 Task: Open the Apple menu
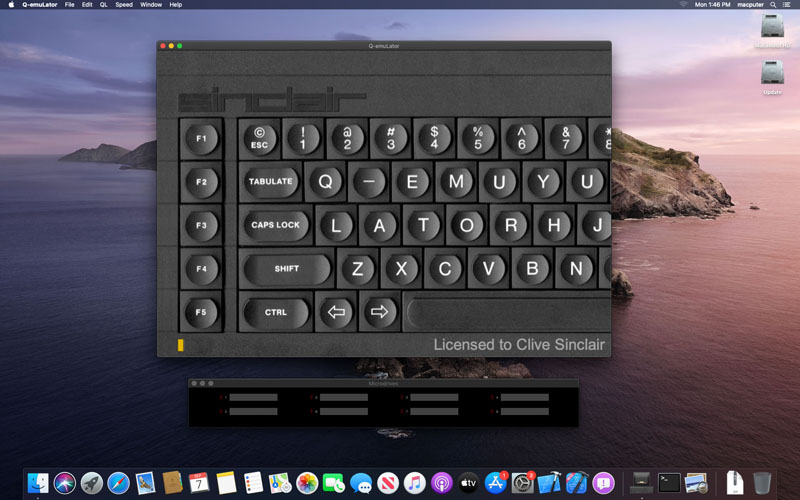point(11,5)
